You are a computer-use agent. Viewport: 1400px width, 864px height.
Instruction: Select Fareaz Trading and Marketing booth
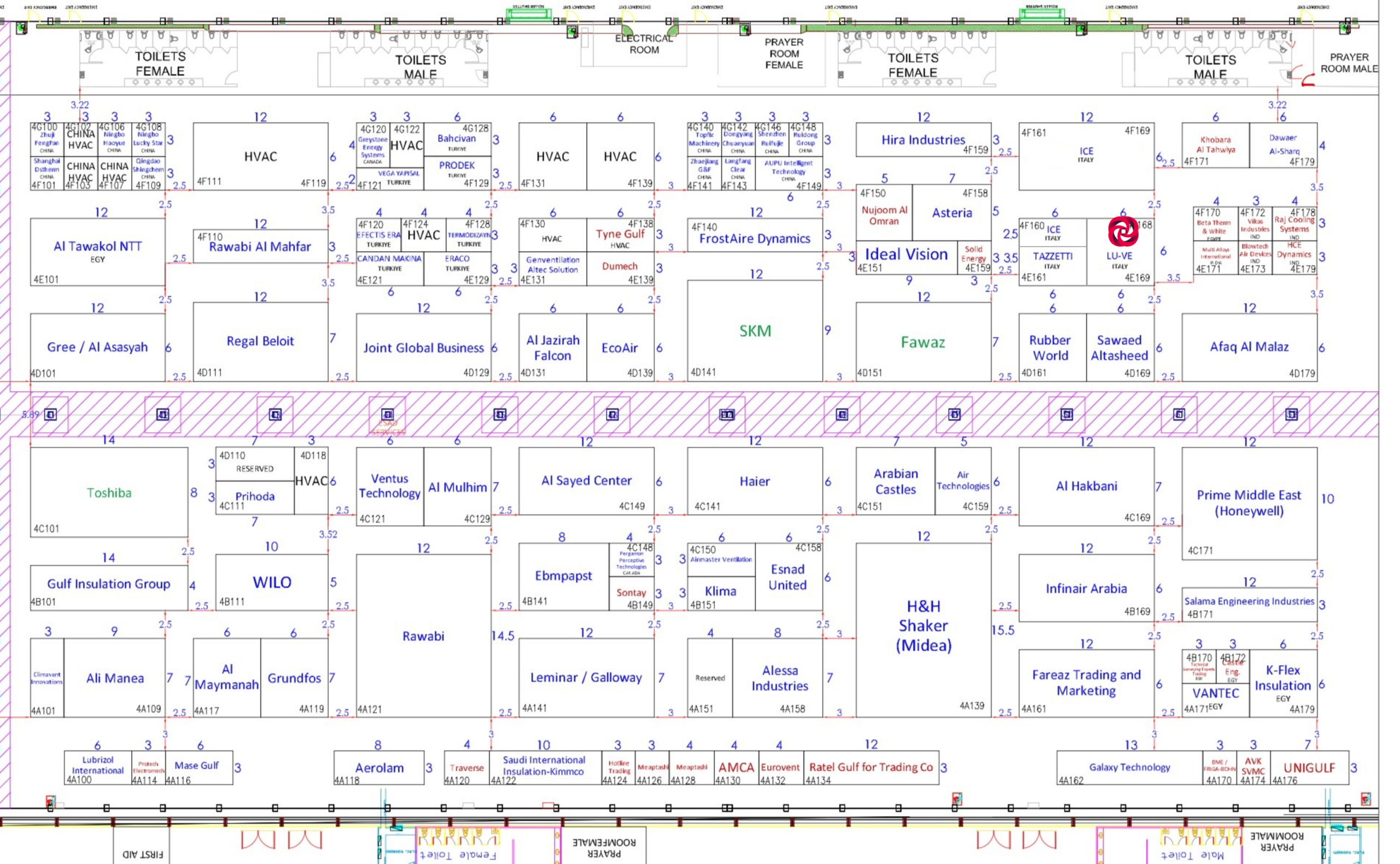click(x=1086, y=682)
